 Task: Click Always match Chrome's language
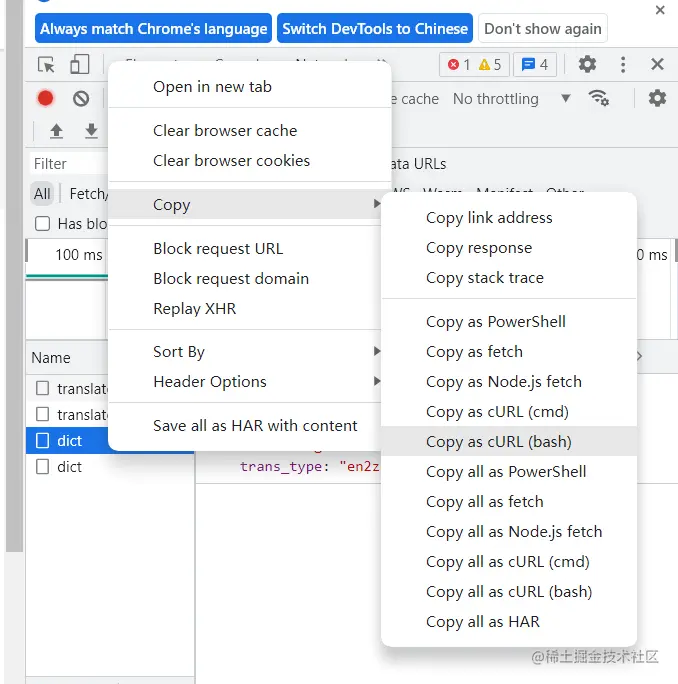153,28
